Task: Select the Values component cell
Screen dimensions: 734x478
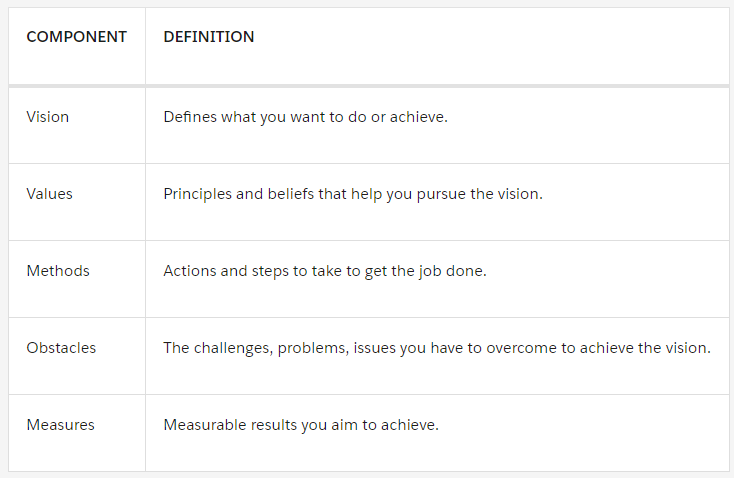Action: (49, 193)
